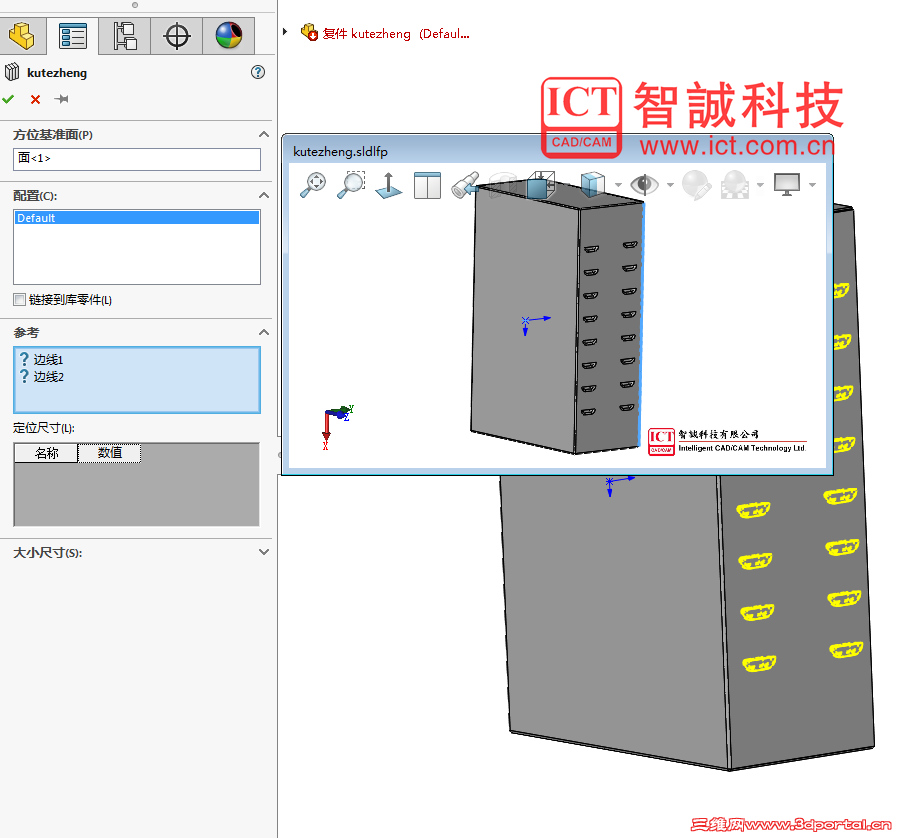Screen dimensions: 911x838
Task: Collapse the 方位基准面(P) section
Action: coord(264,134)
